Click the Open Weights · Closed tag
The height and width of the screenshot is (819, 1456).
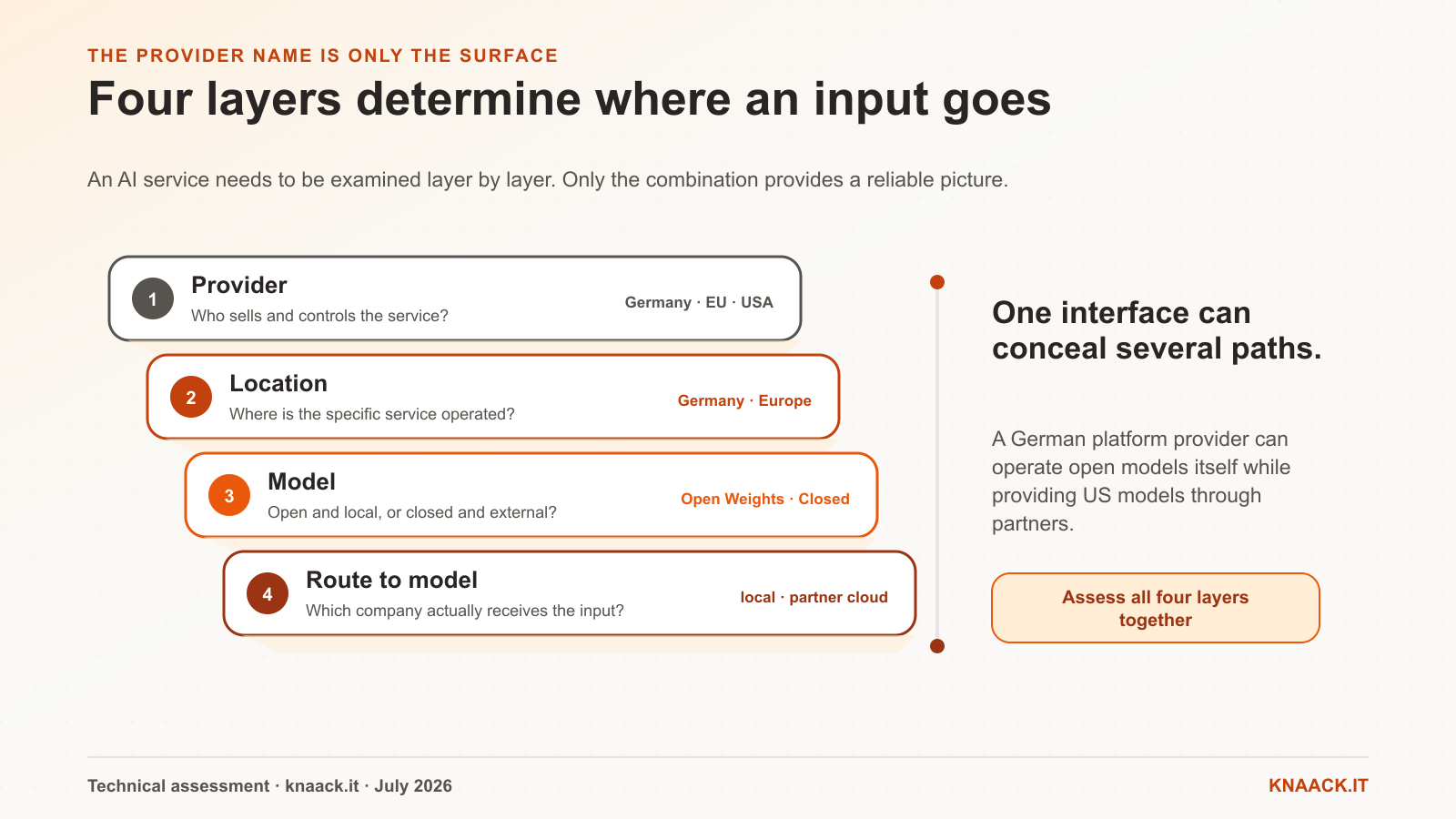pos(765,499)
